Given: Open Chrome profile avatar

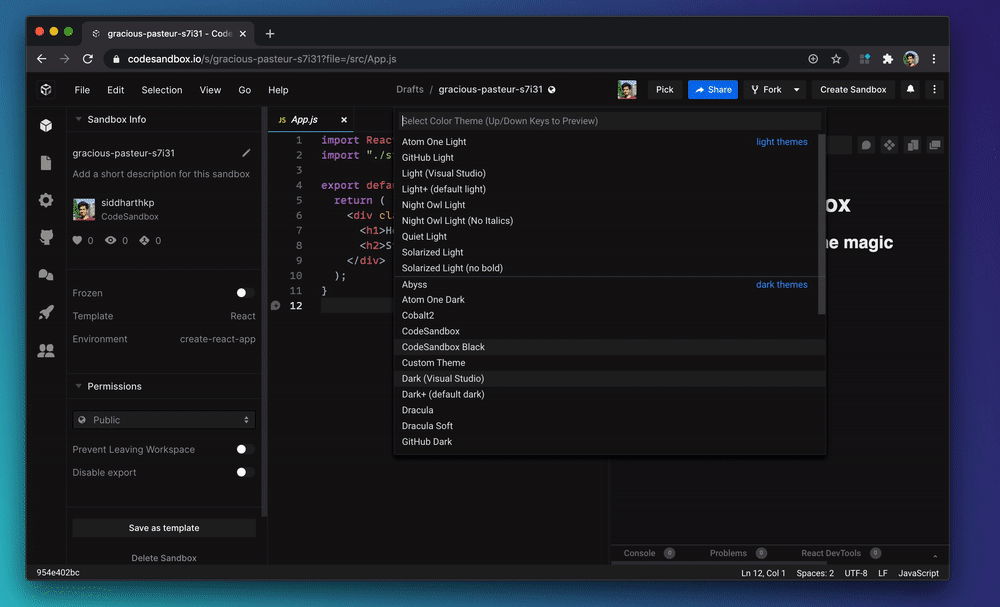Looking at the screenshot, I should (911, 59).
